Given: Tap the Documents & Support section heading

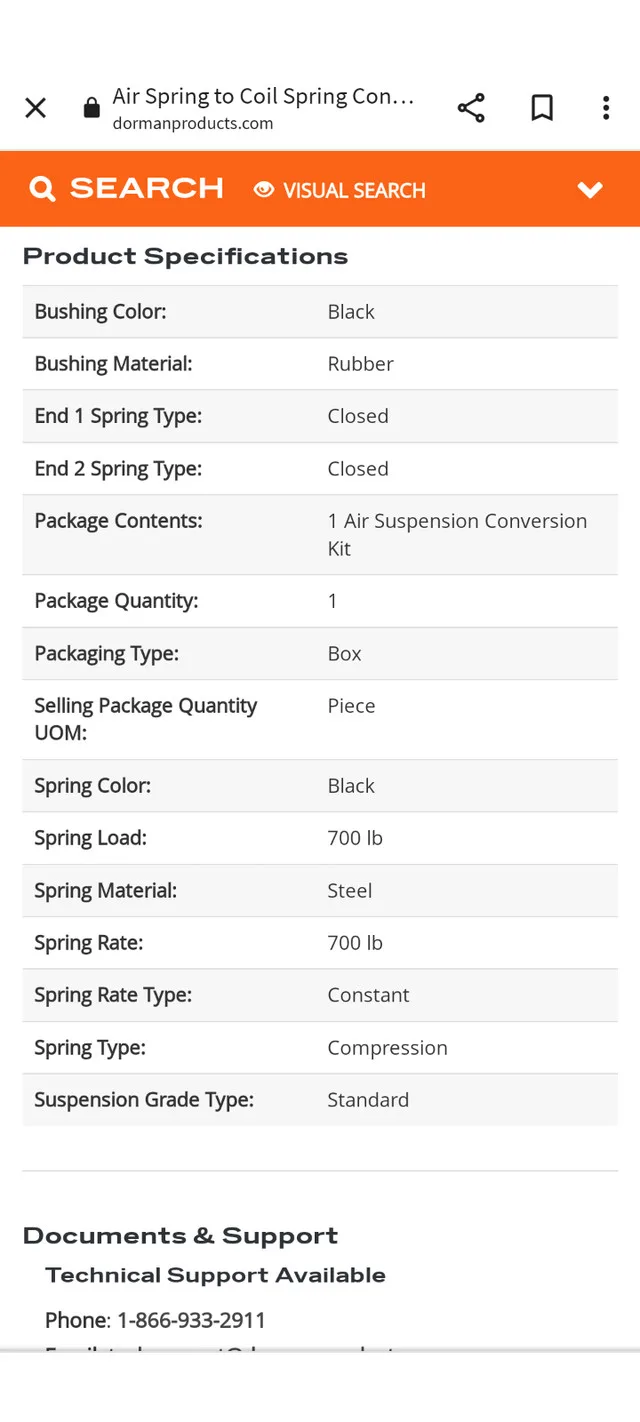Looking at the screenshot, I should [x=180, y=1235].
